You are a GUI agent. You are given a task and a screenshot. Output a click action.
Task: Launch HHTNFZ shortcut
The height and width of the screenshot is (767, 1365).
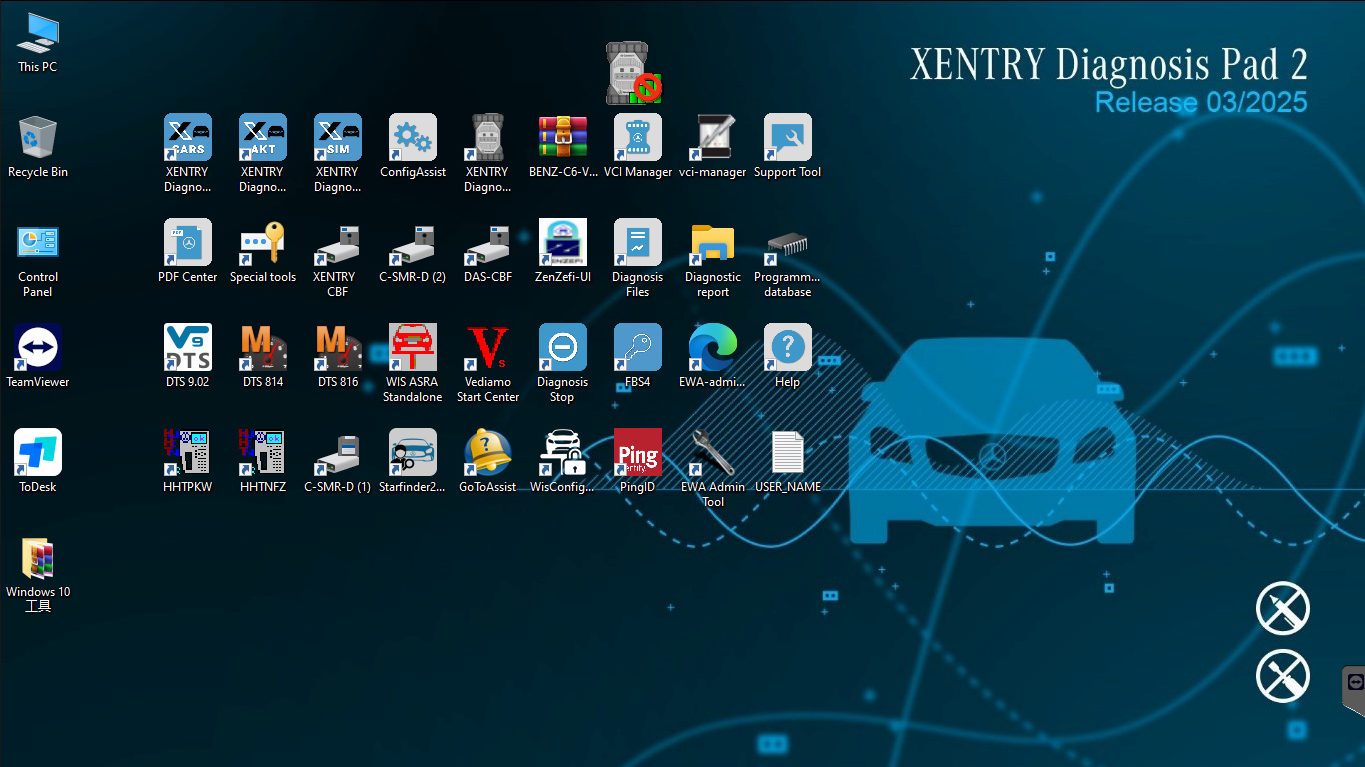coord(262,453)
